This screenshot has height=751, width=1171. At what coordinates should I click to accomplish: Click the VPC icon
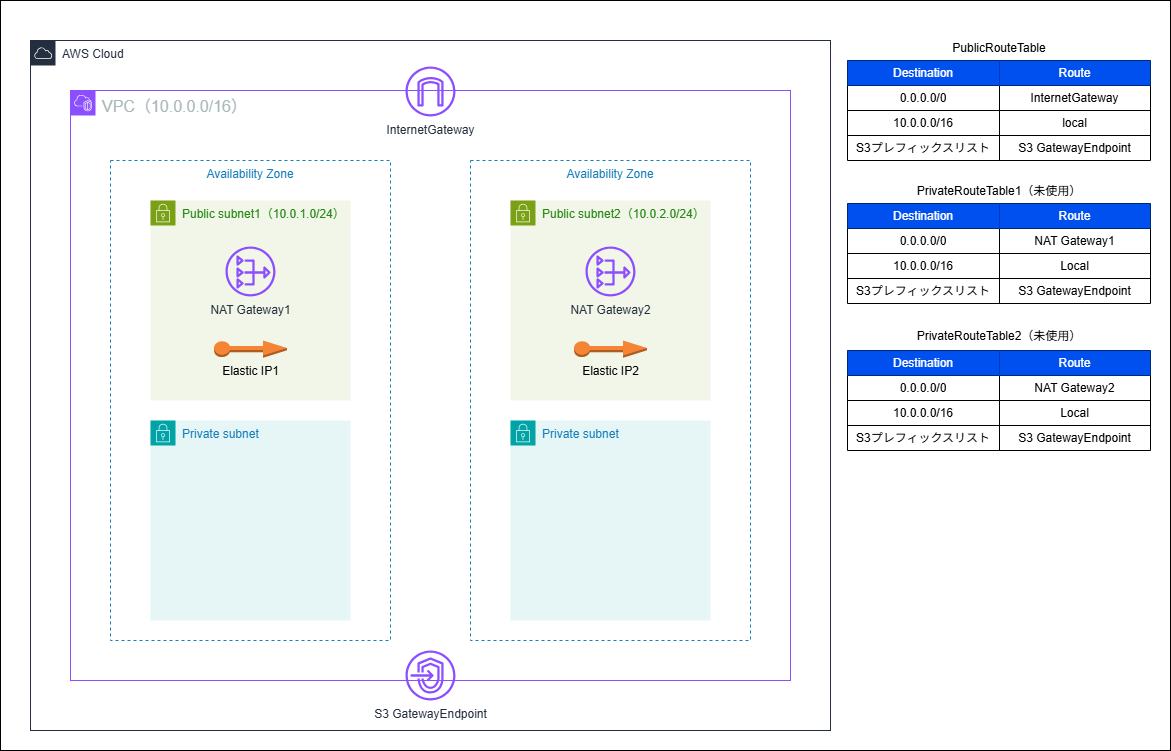[x=82, y=103]
